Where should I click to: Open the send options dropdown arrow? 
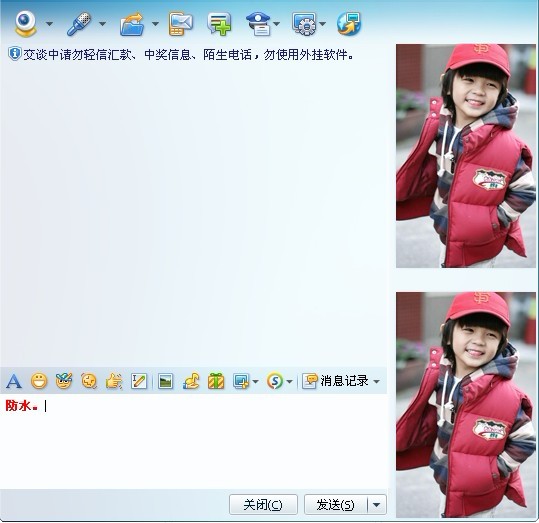pos(377,505)
